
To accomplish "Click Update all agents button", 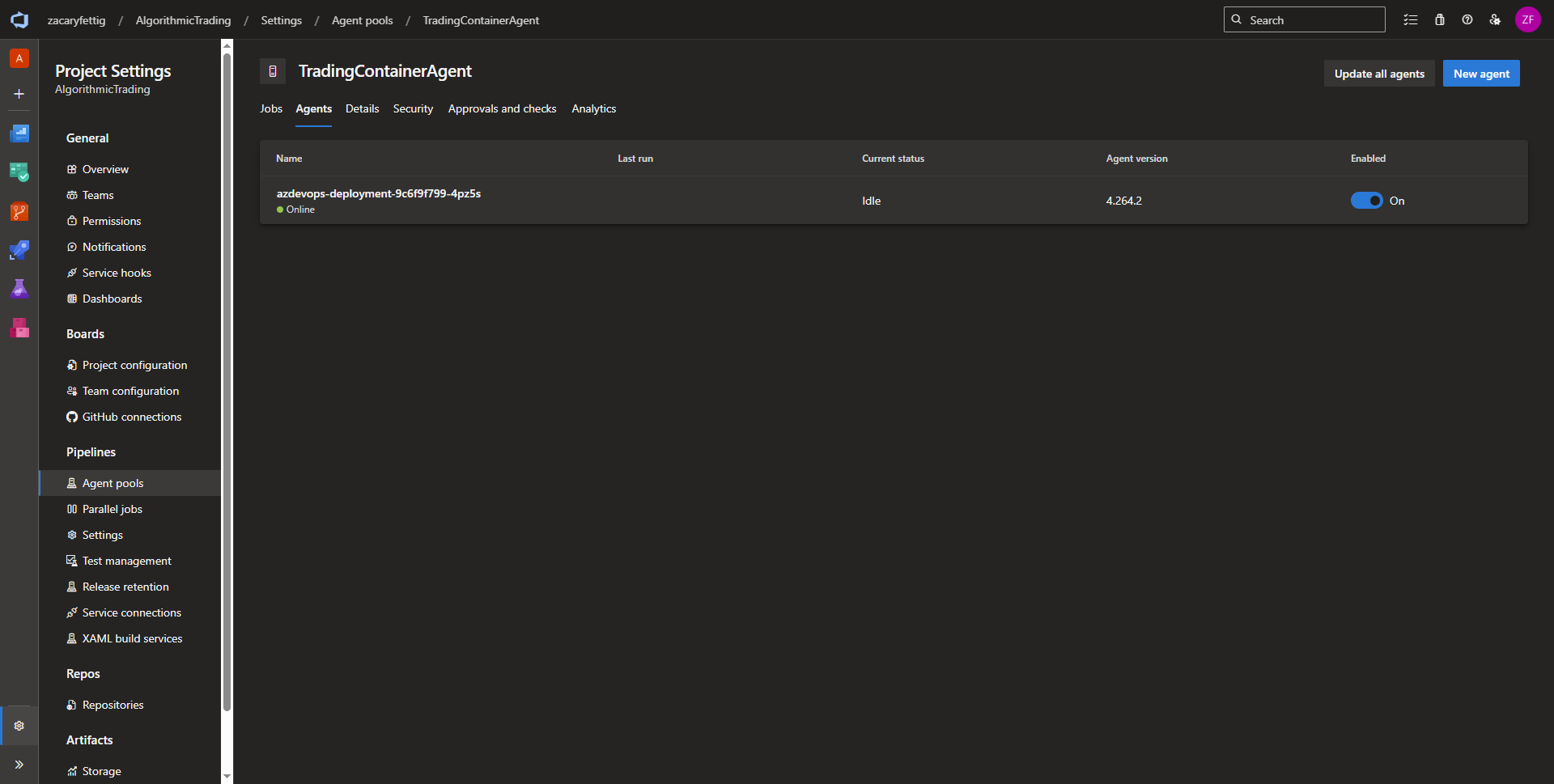I will 1378,74.
